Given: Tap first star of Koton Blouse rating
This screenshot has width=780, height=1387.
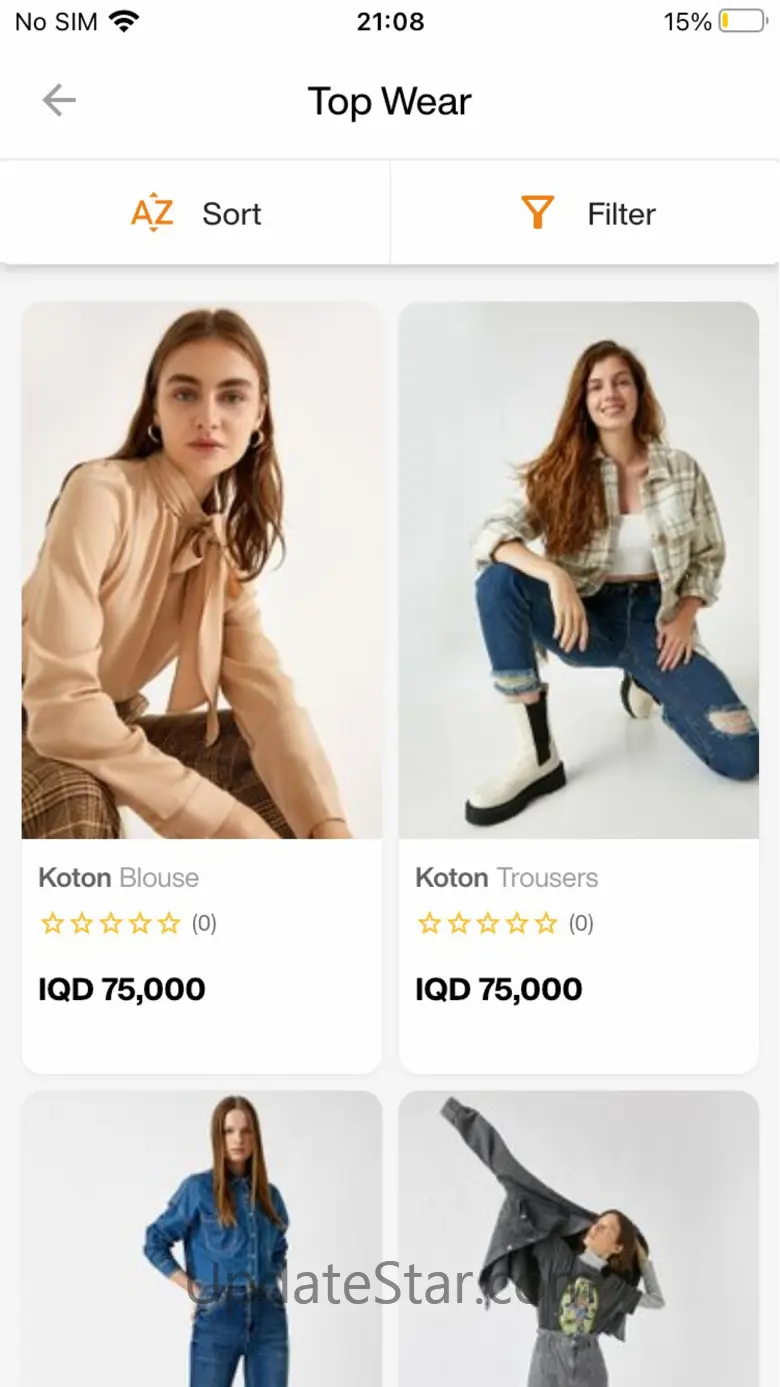Looking at the screenshot, I should [x=51, y=923].
